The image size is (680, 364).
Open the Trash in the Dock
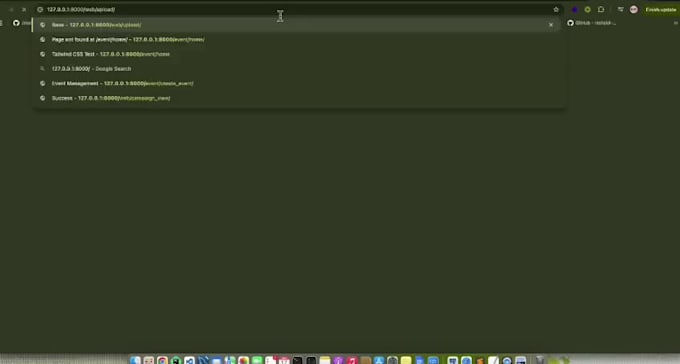pos(539,360)
